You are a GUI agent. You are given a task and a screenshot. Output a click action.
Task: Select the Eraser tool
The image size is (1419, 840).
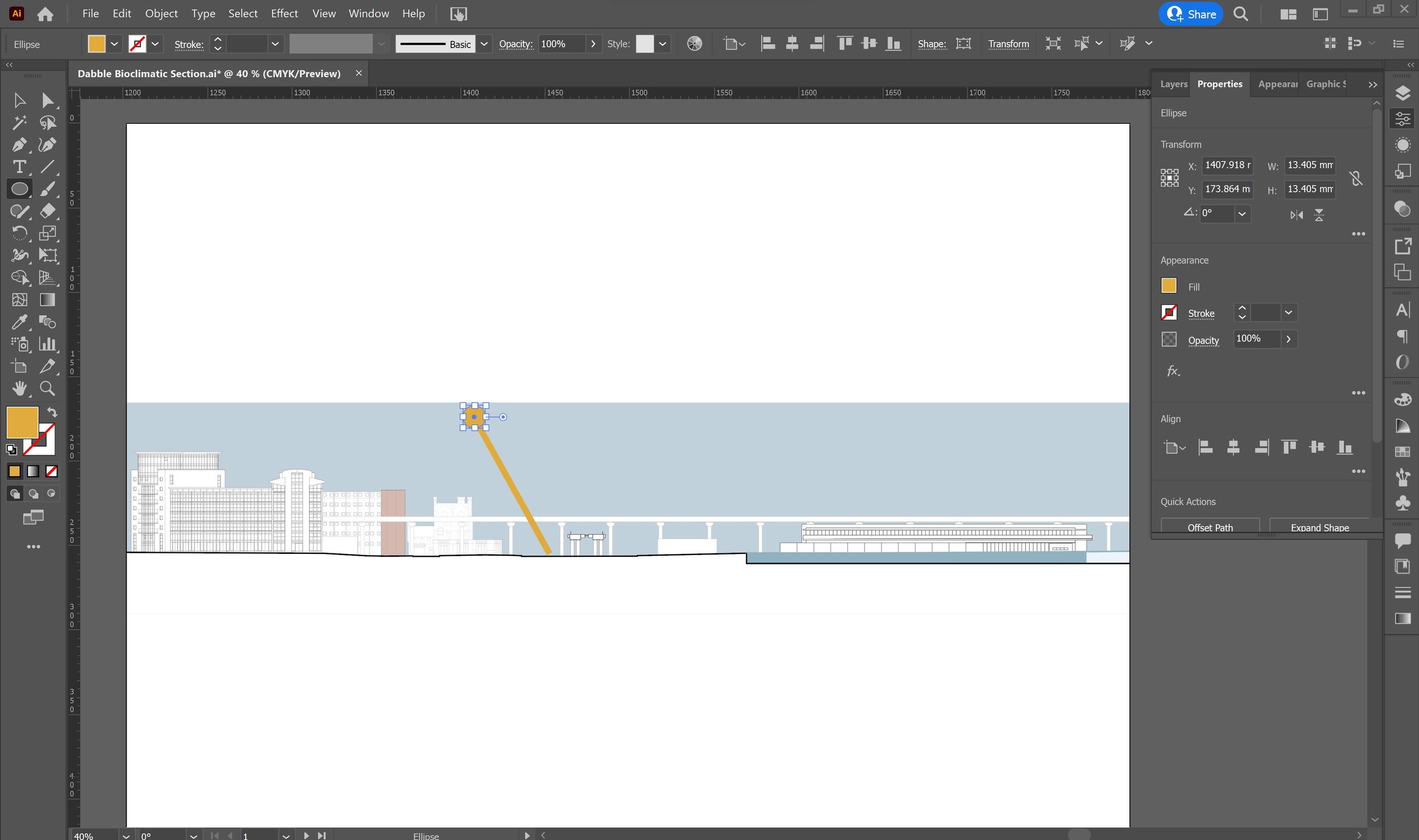tap(48, 211)
